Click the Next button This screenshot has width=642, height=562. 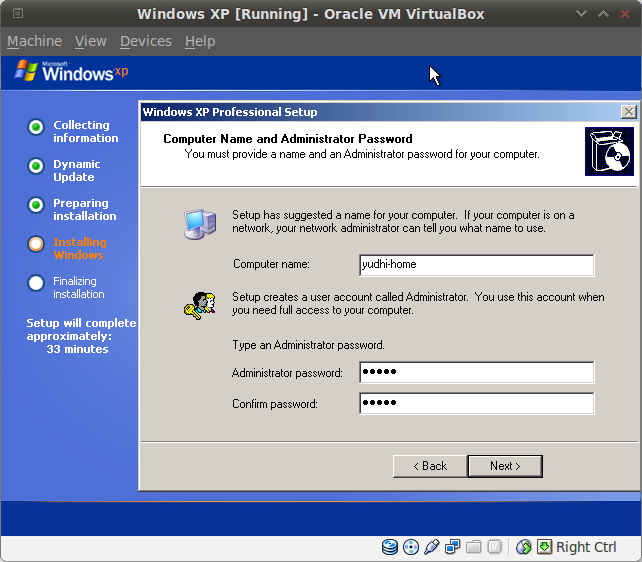click(505, 466)
